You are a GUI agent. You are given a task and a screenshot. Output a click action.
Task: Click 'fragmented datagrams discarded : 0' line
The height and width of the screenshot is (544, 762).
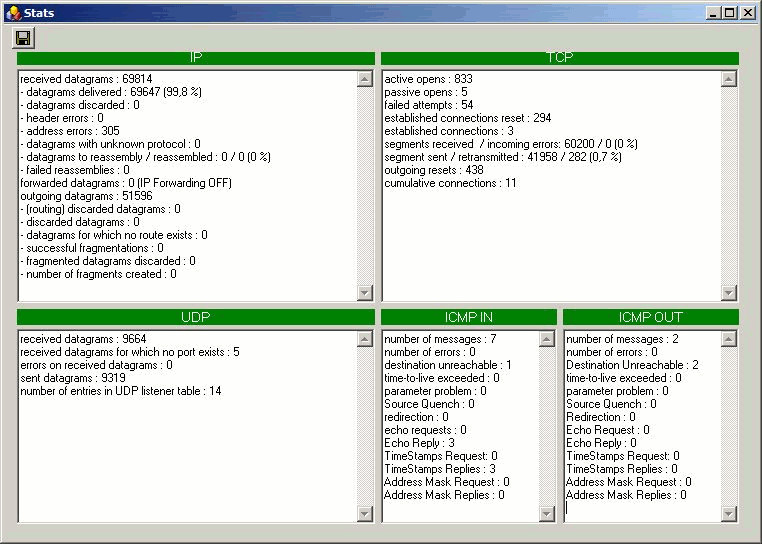click(x=108, y=262)
